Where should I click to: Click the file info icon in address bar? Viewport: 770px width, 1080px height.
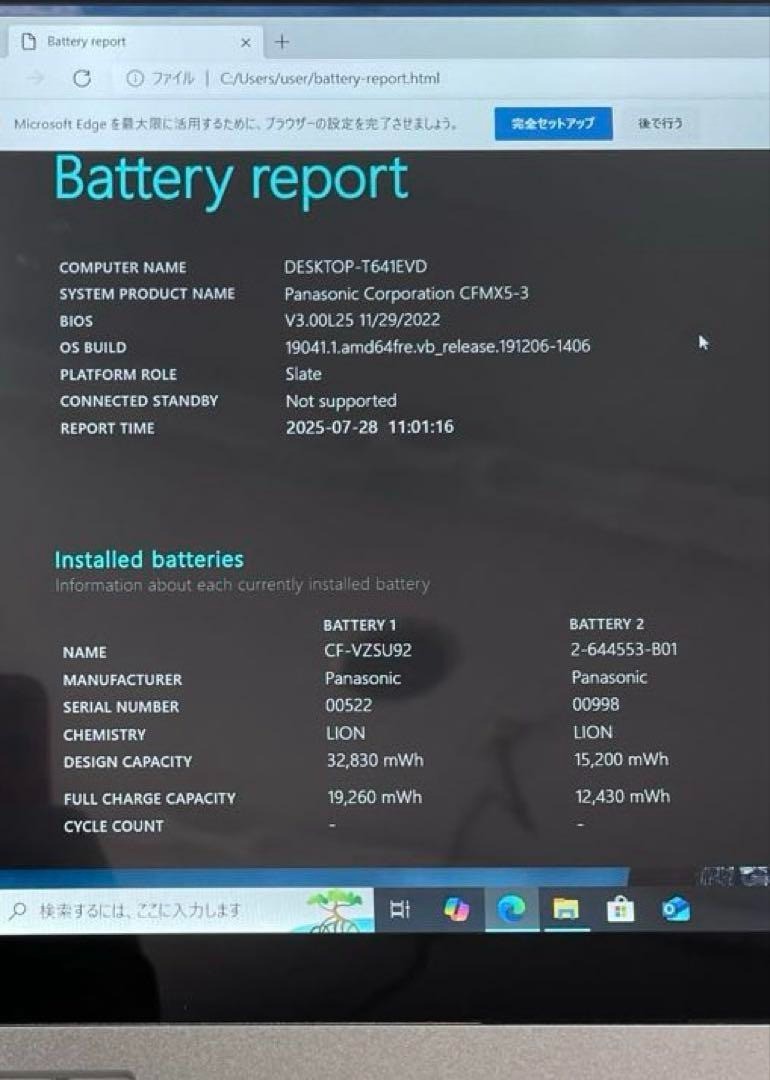click(x=134, y=79)
